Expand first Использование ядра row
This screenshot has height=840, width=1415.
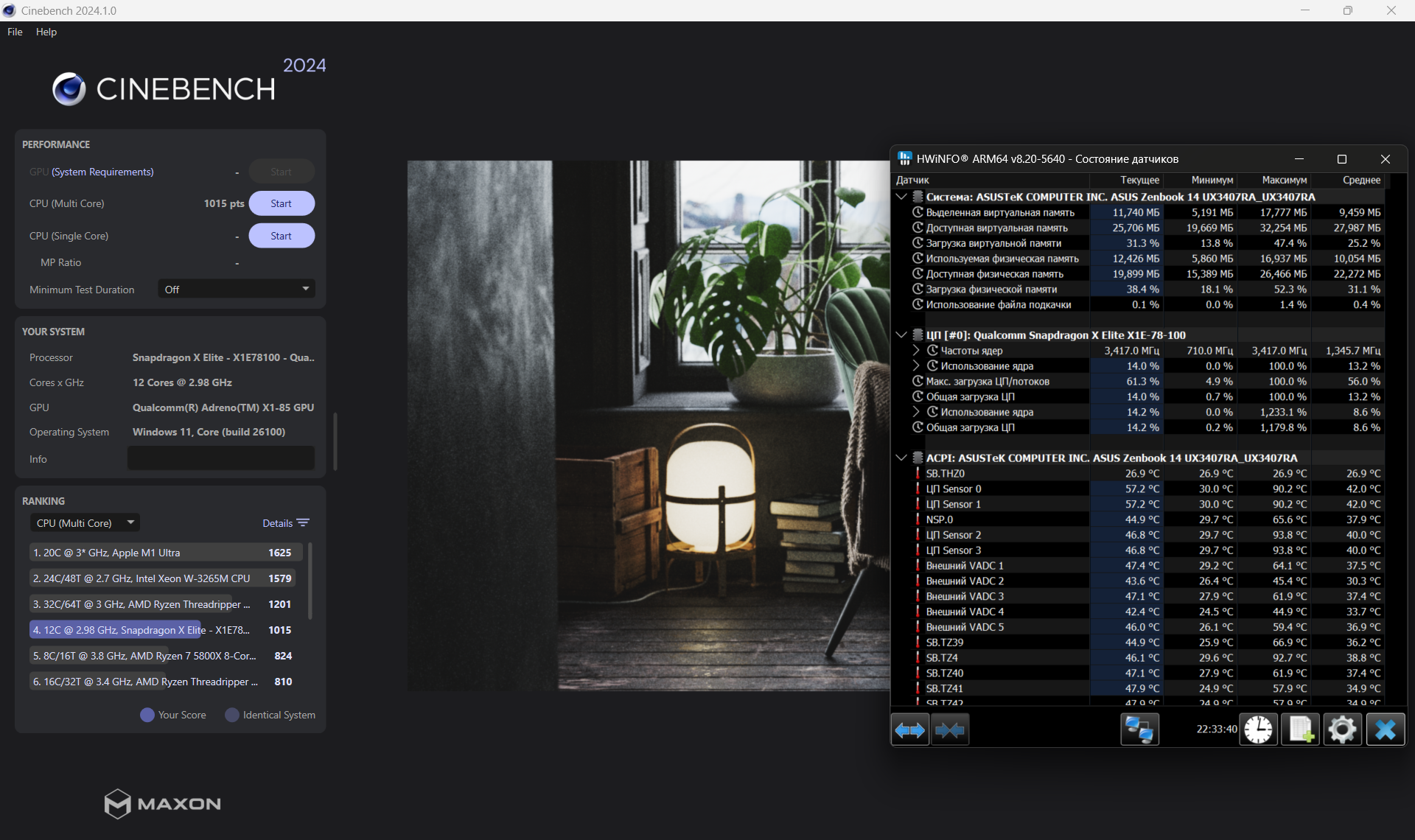click(916, 366)
